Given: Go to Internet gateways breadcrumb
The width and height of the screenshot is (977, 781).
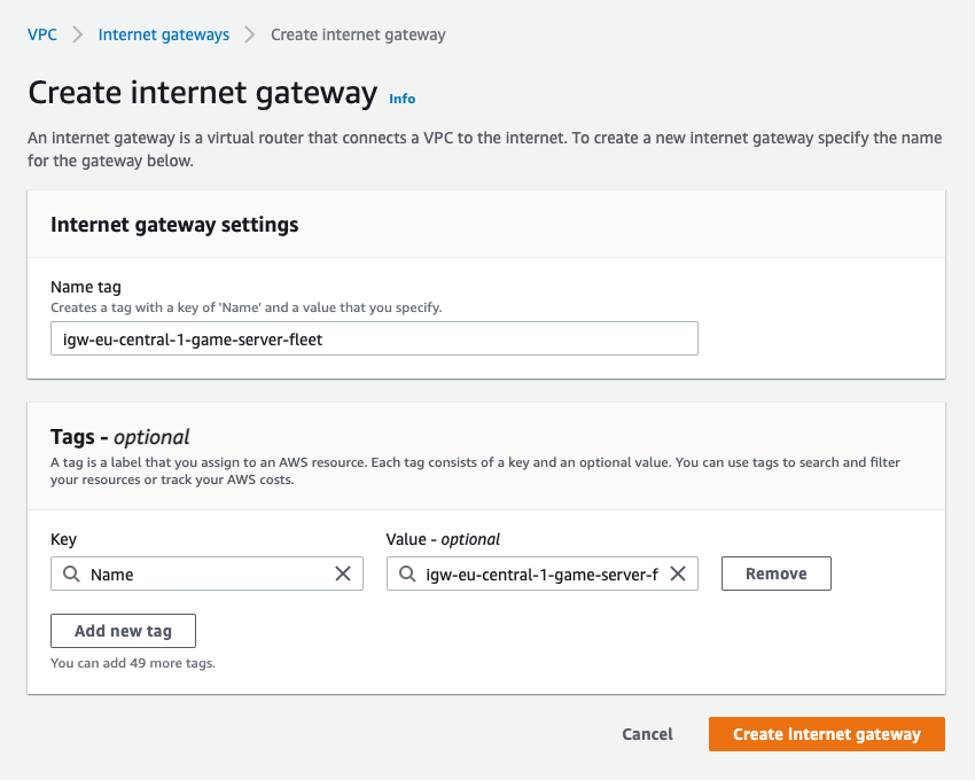Looking at the screenshot, I should (x=163, y=35).
